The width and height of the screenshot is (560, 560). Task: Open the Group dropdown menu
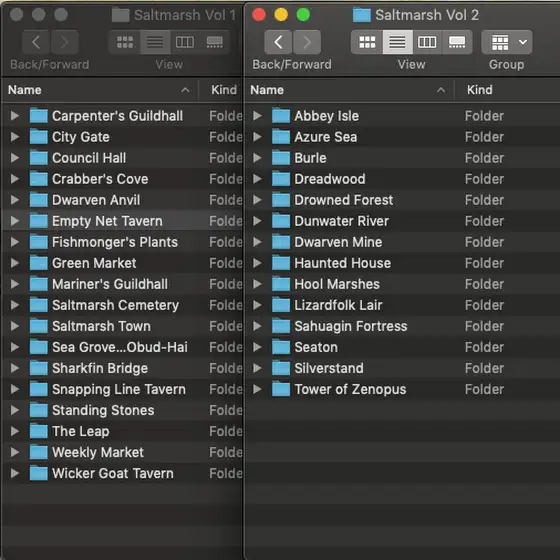click(x=506, y=42)
